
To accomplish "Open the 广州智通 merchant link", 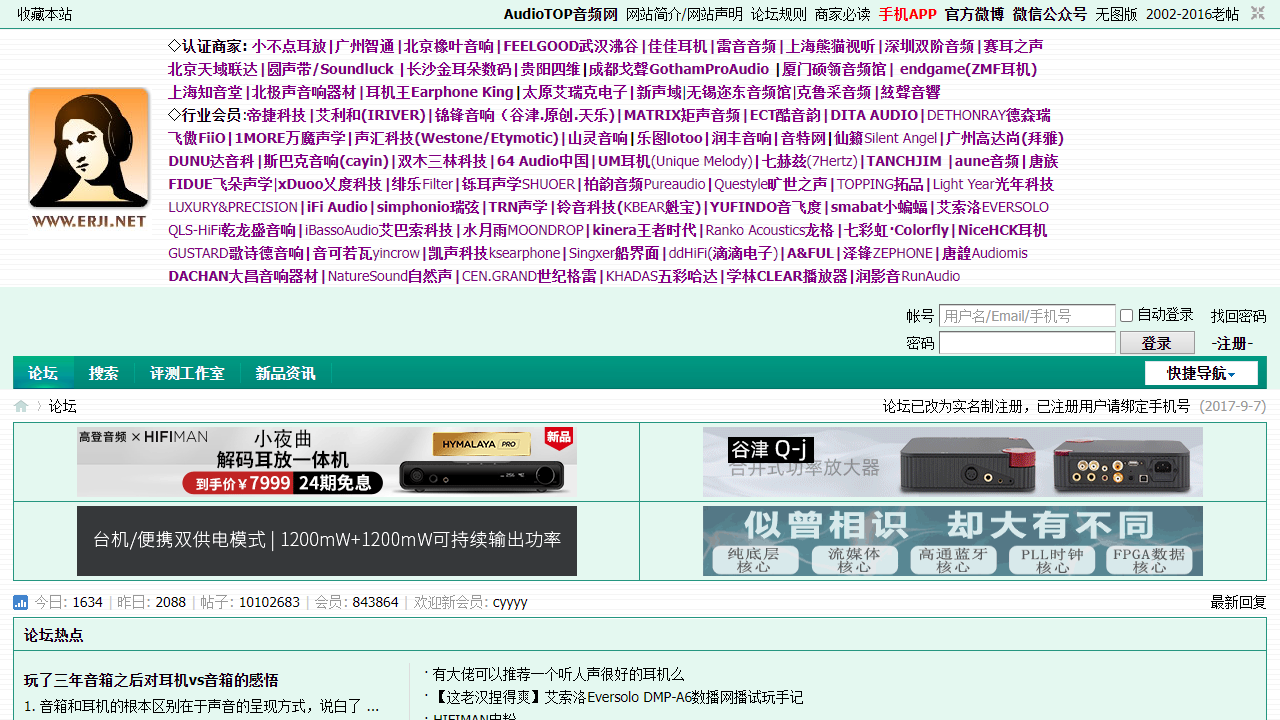I will click(x=364, y=46).
